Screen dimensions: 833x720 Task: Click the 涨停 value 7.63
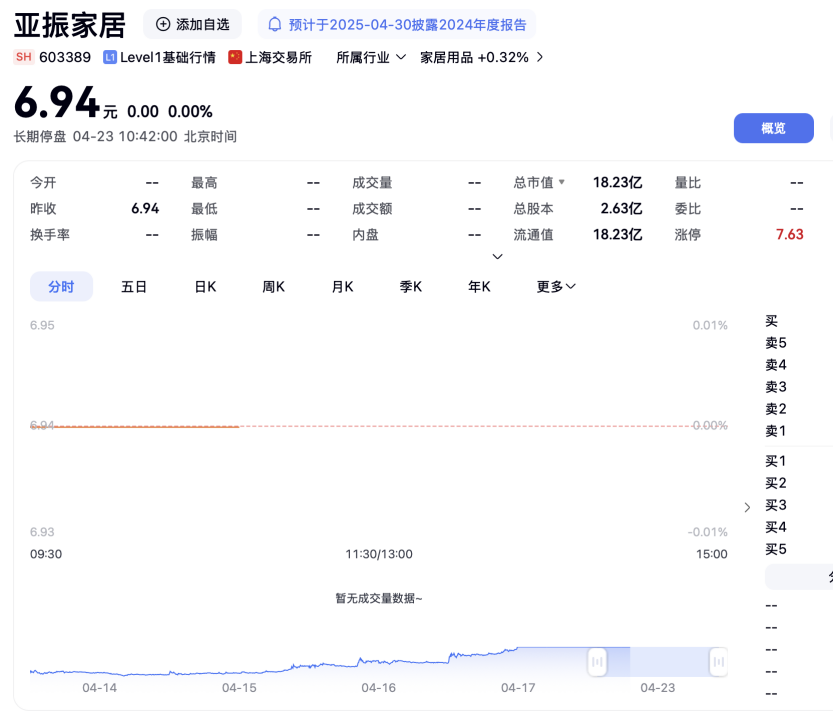[789, 234]
